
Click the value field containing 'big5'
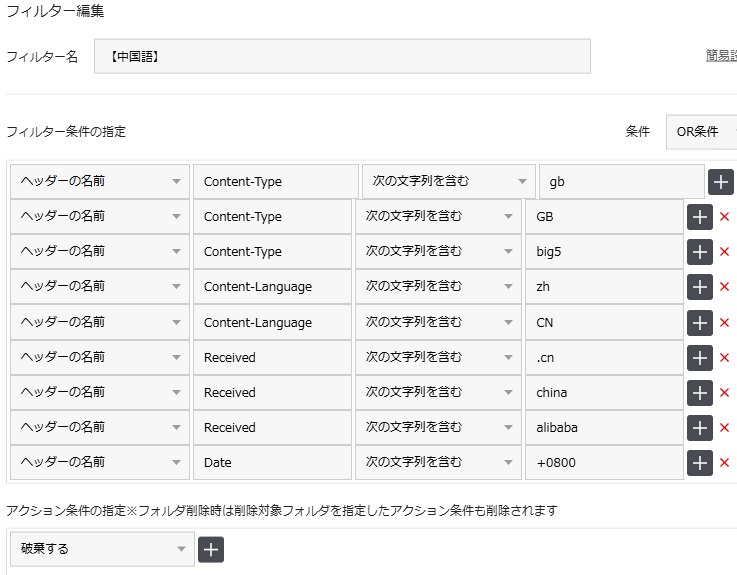(604, 252)
